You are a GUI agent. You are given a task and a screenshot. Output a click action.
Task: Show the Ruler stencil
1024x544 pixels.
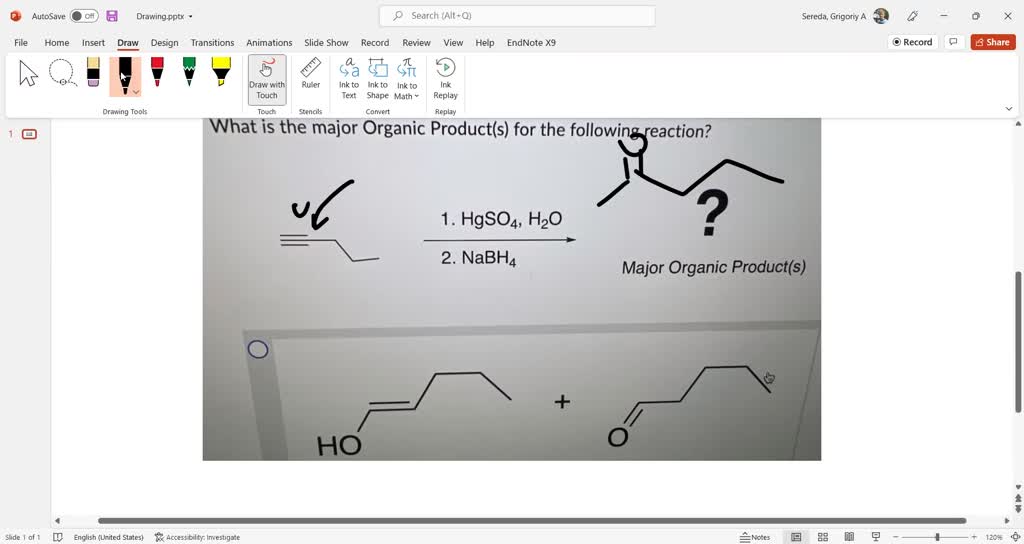coord(310,73)
